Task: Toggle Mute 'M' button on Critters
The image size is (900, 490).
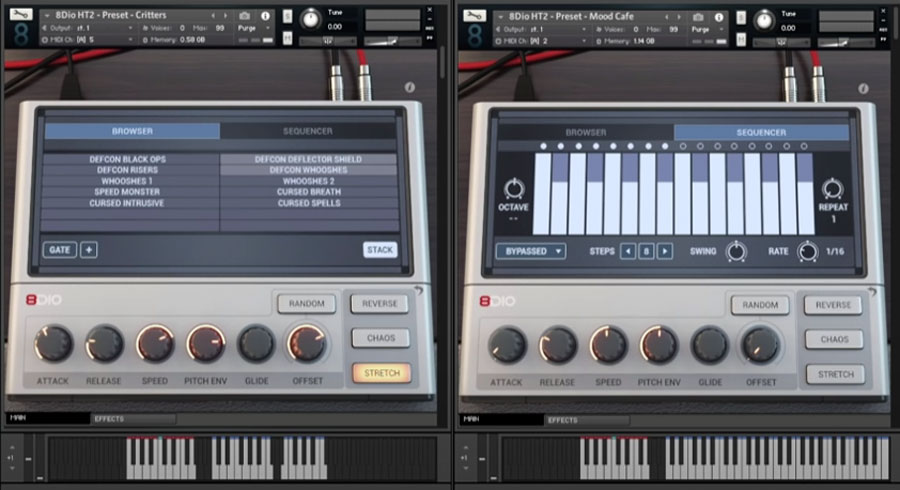Action: [x=288, y=38]
